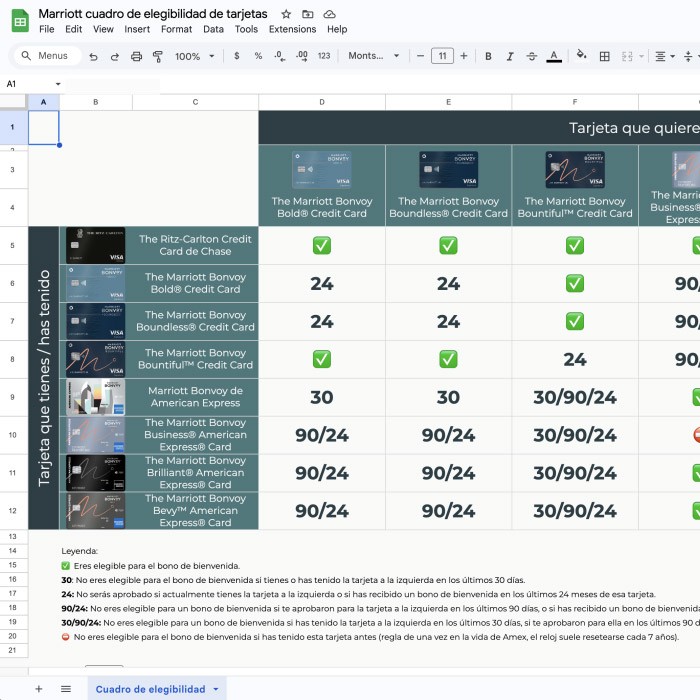Format as currency with dollar icon
The image size is (700, 700).
(x=237, y=56)
